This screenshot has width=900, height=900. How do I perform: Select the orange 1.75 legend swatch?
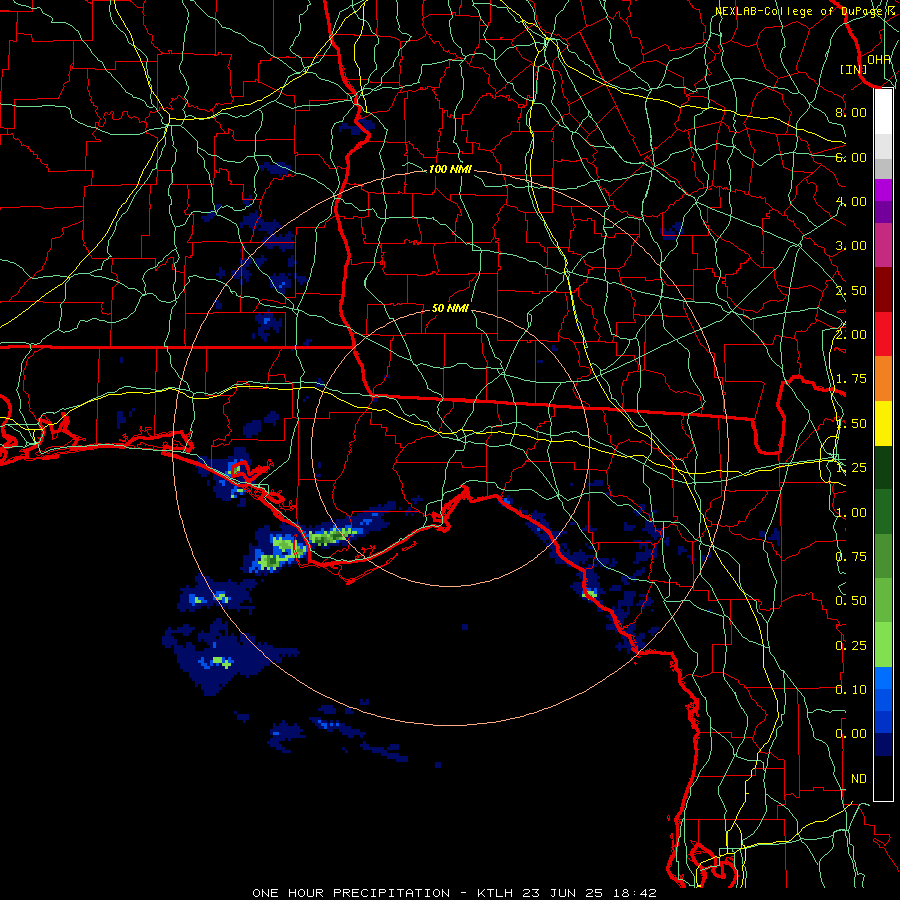click(883, 379)
